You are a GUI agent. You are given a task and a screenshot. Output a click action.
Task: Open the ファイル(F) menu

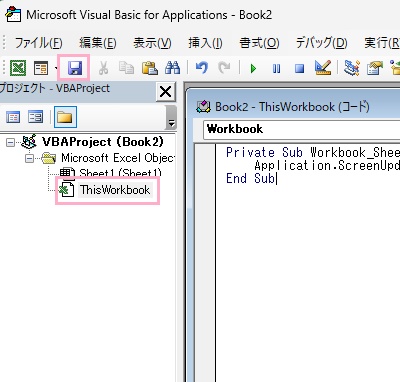38,43
